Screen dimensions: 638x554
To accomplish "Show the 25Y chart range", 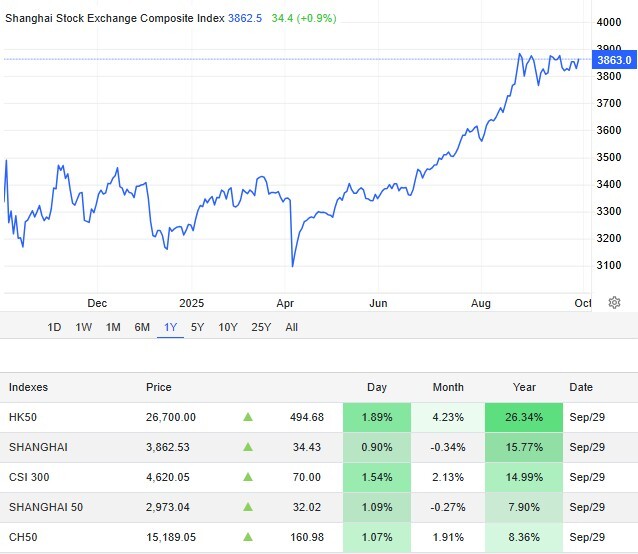I will 261,327.
